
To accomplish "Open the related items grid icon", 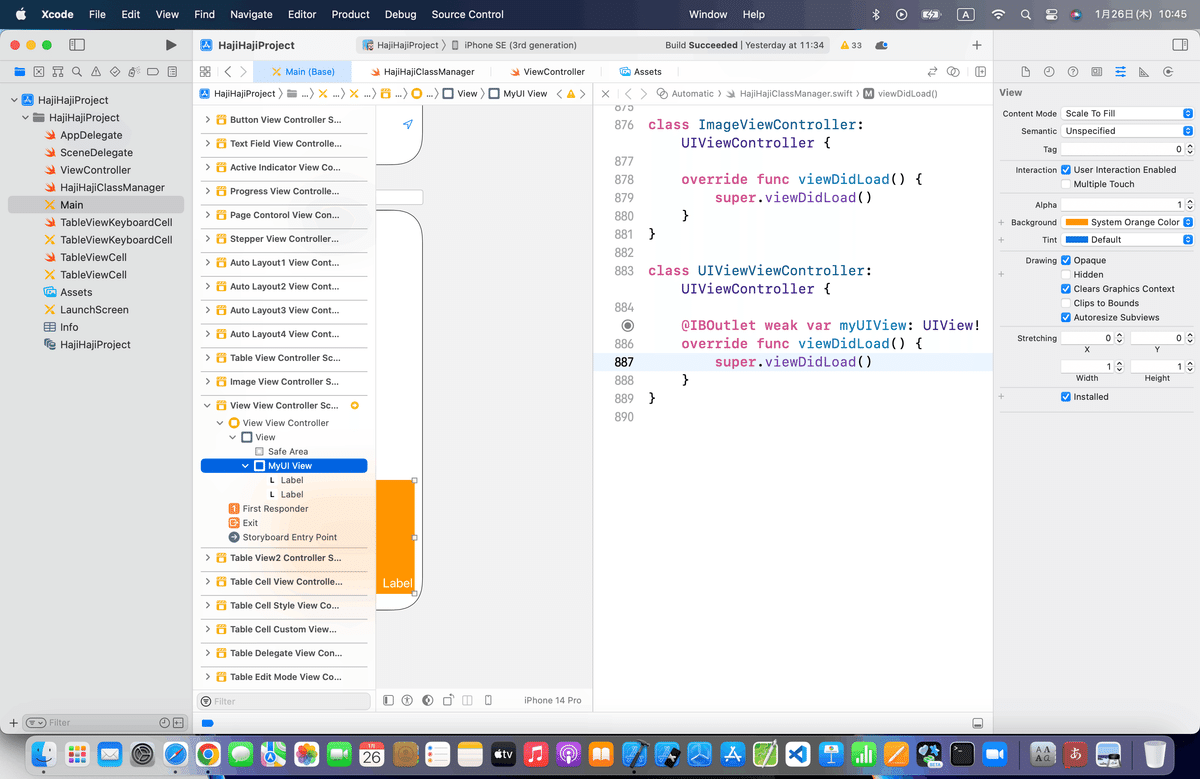I will click(x=204, y=72).
